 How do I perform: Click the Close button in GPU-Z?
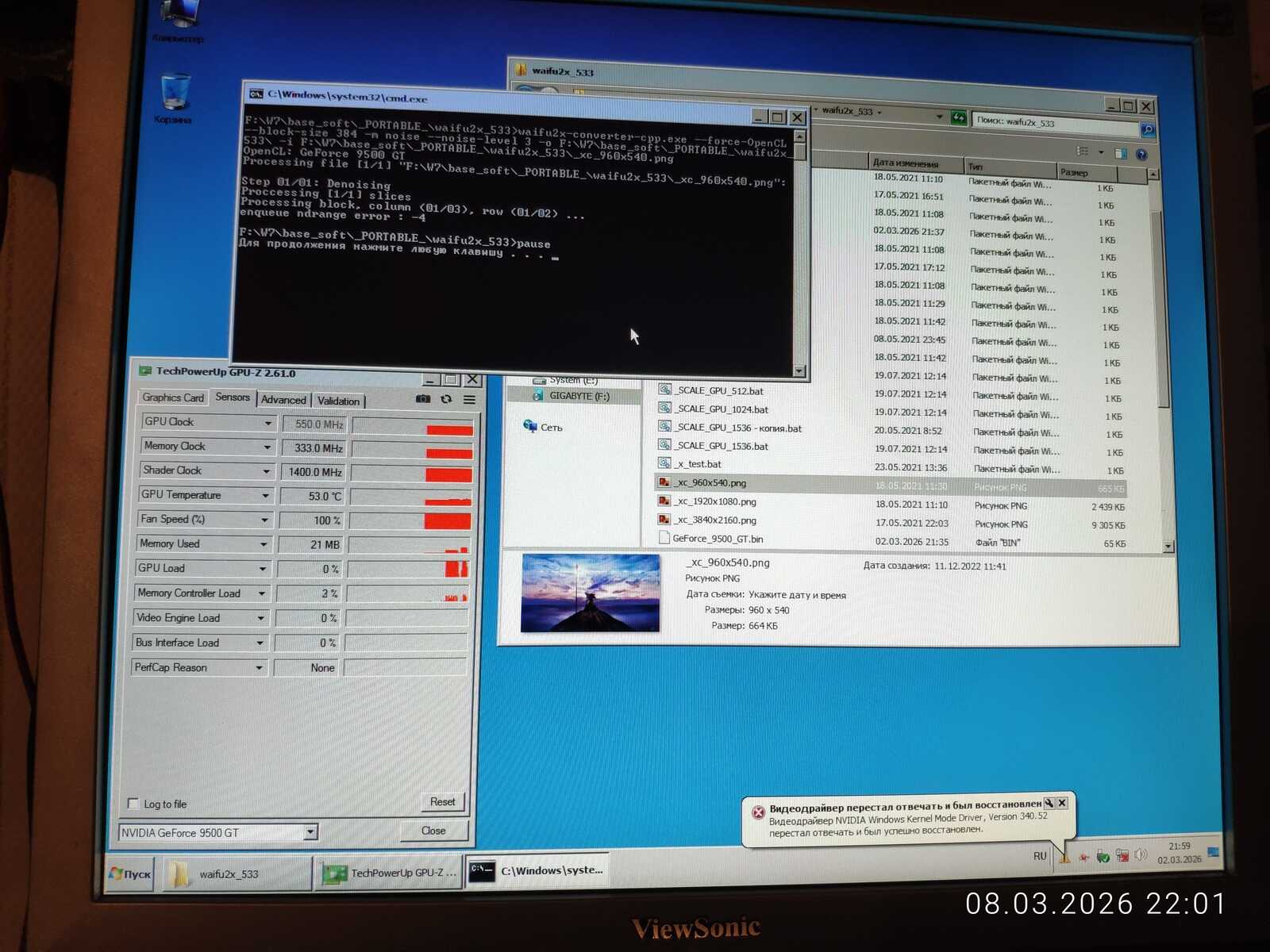tap(433, 831)
